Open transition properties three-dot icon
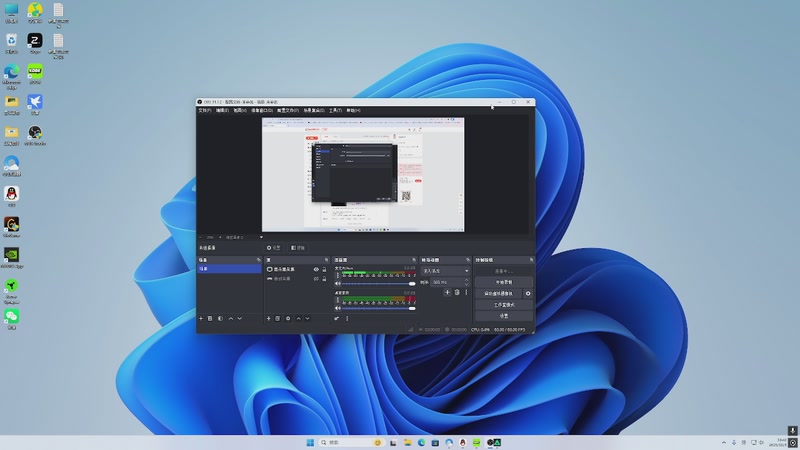Viewport: 800px width, 450px height. [x=466, y=292]
